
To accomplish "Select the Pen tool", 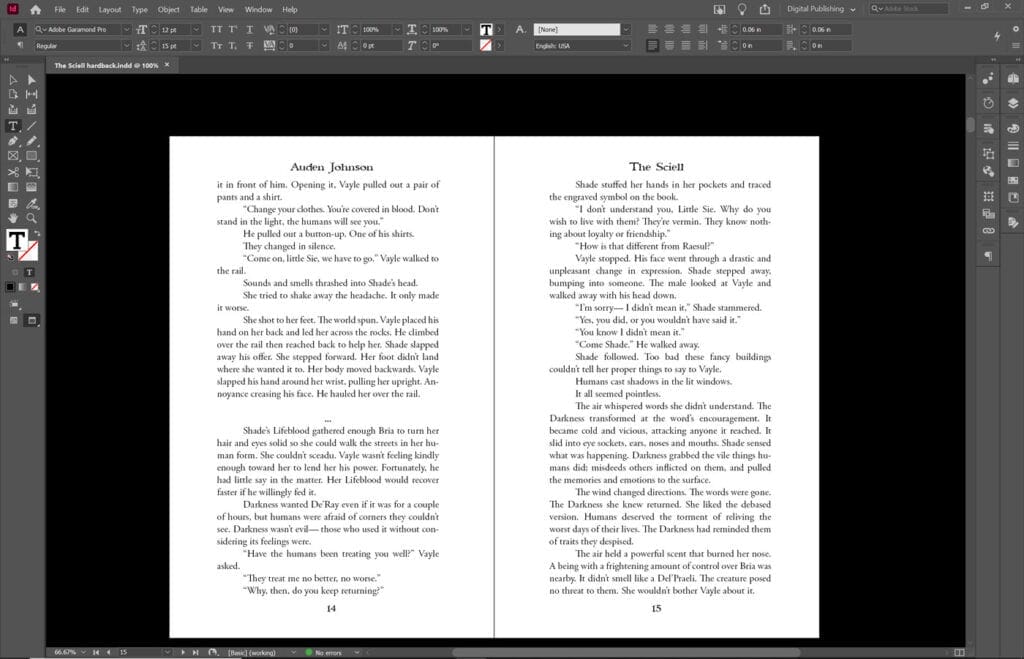I will [x=13, y=140].
